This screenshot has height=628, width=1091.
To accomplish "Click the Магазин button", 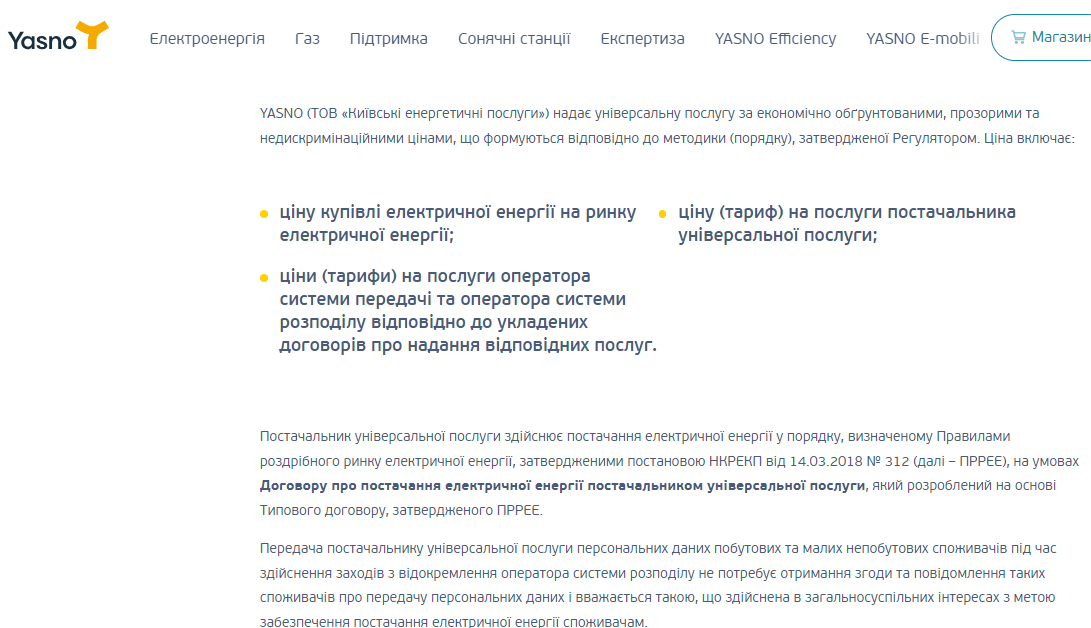I will (x=1042, y=38).
